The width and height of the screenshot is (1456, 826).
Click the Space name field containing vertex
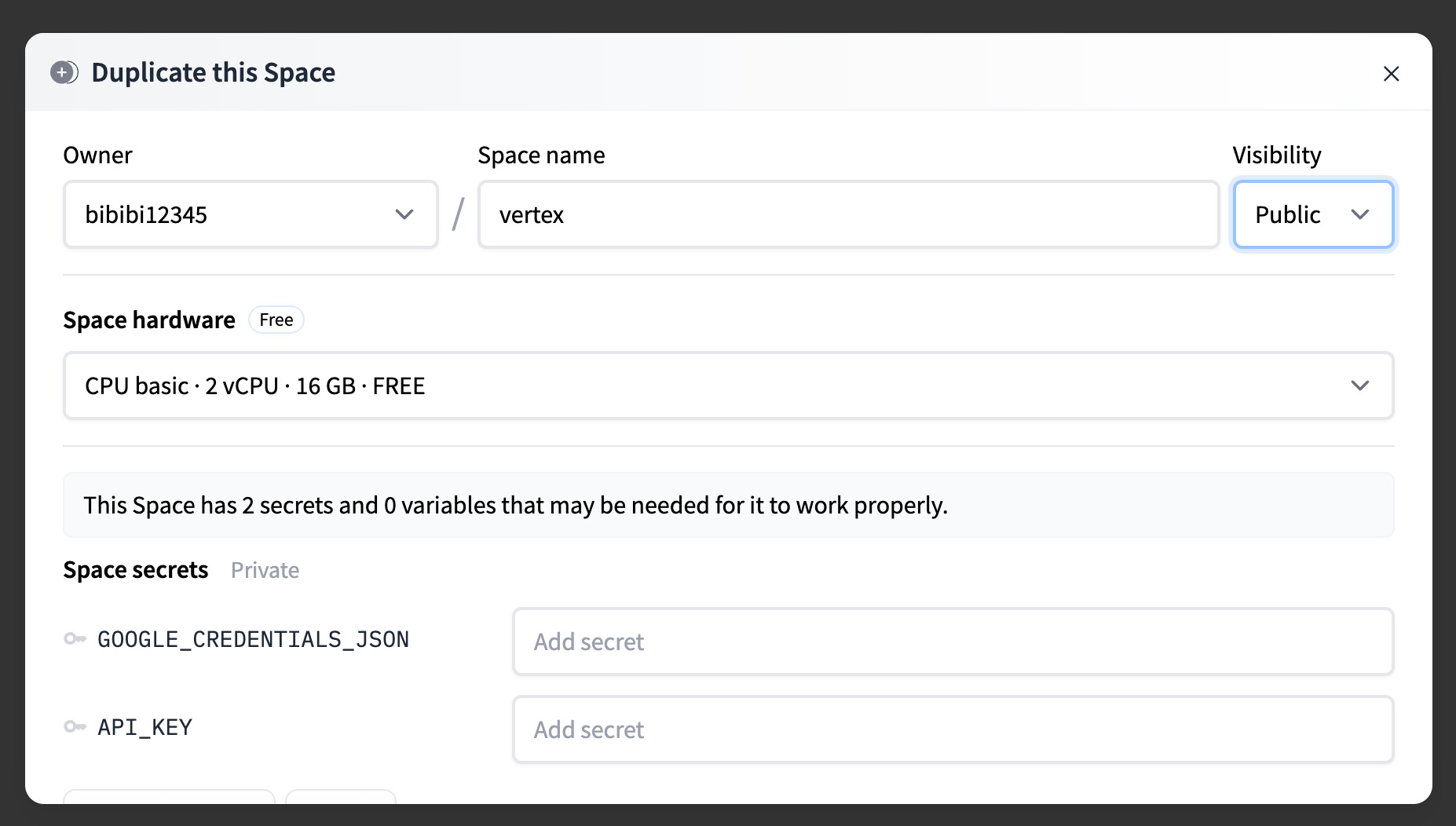pos(848,214)
